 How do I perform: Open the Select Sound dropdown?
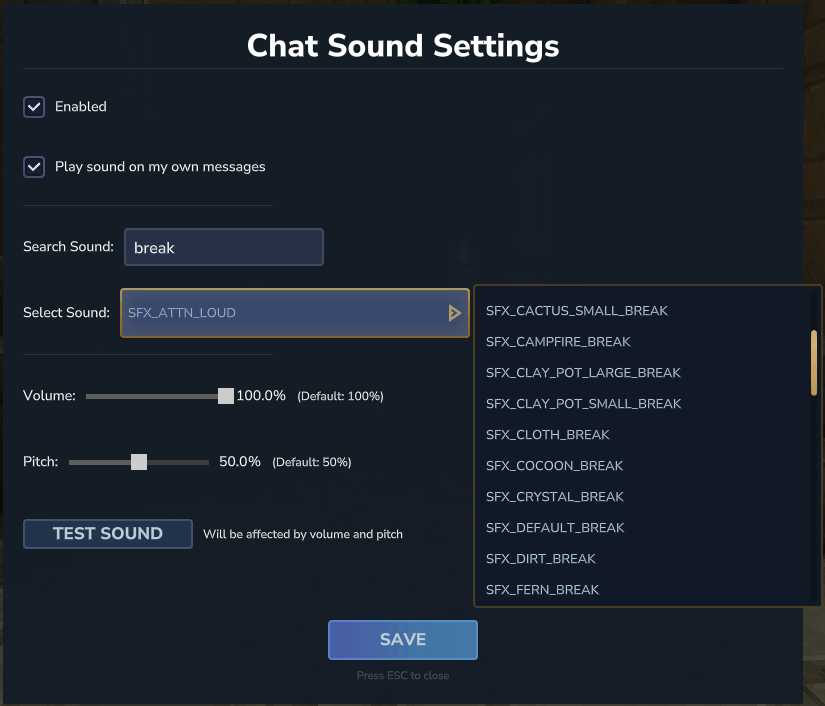tap(285, 313)
